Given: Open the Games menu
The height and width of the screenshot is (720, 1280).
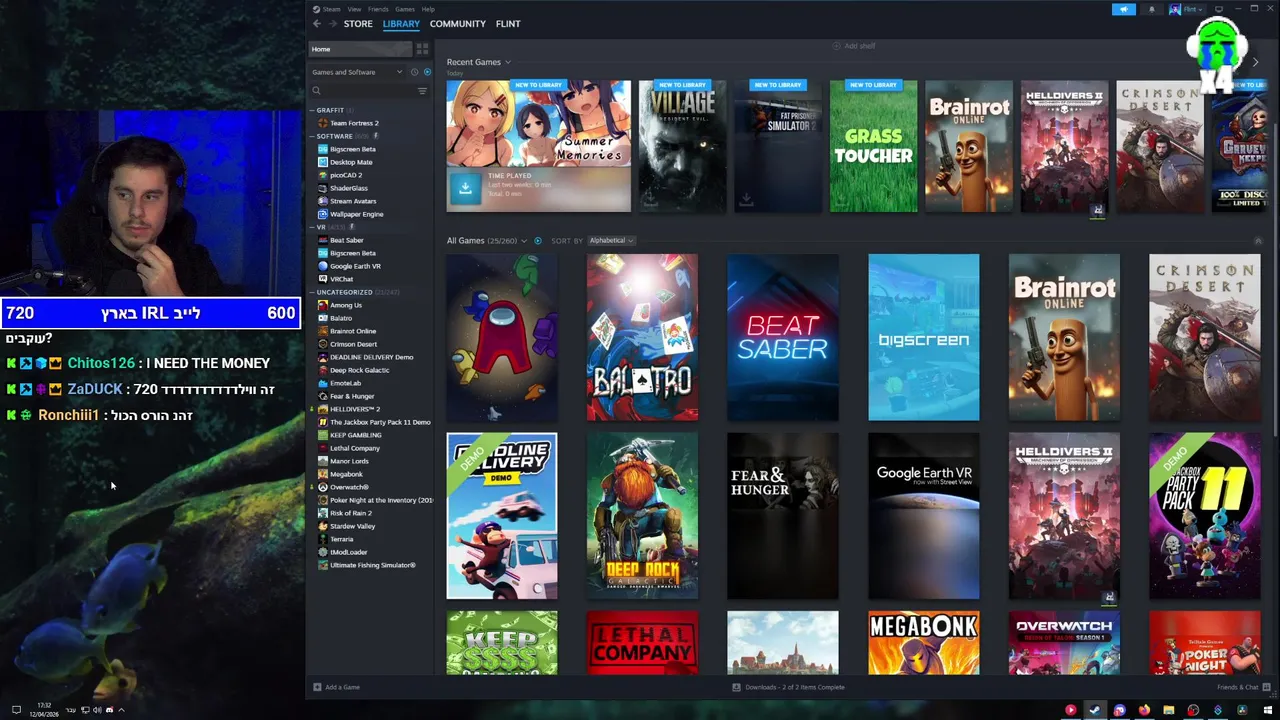Looking at the screenshot, I should 405,9.
